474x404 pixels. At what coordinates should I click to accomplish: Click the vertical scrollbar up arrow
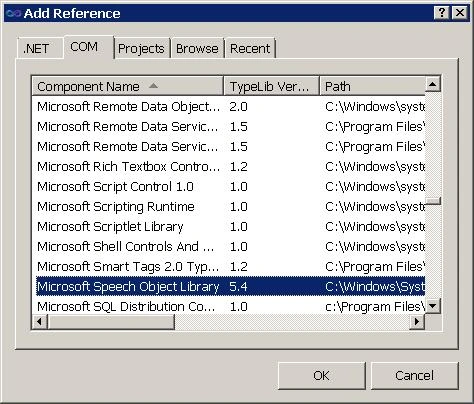point(433,84)
